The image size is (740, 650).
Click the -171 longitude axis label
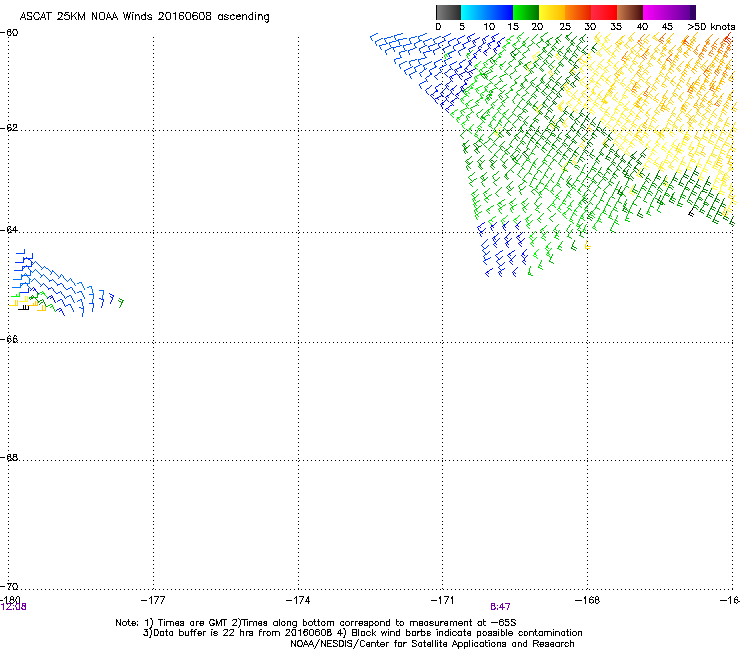pos(443,600)
